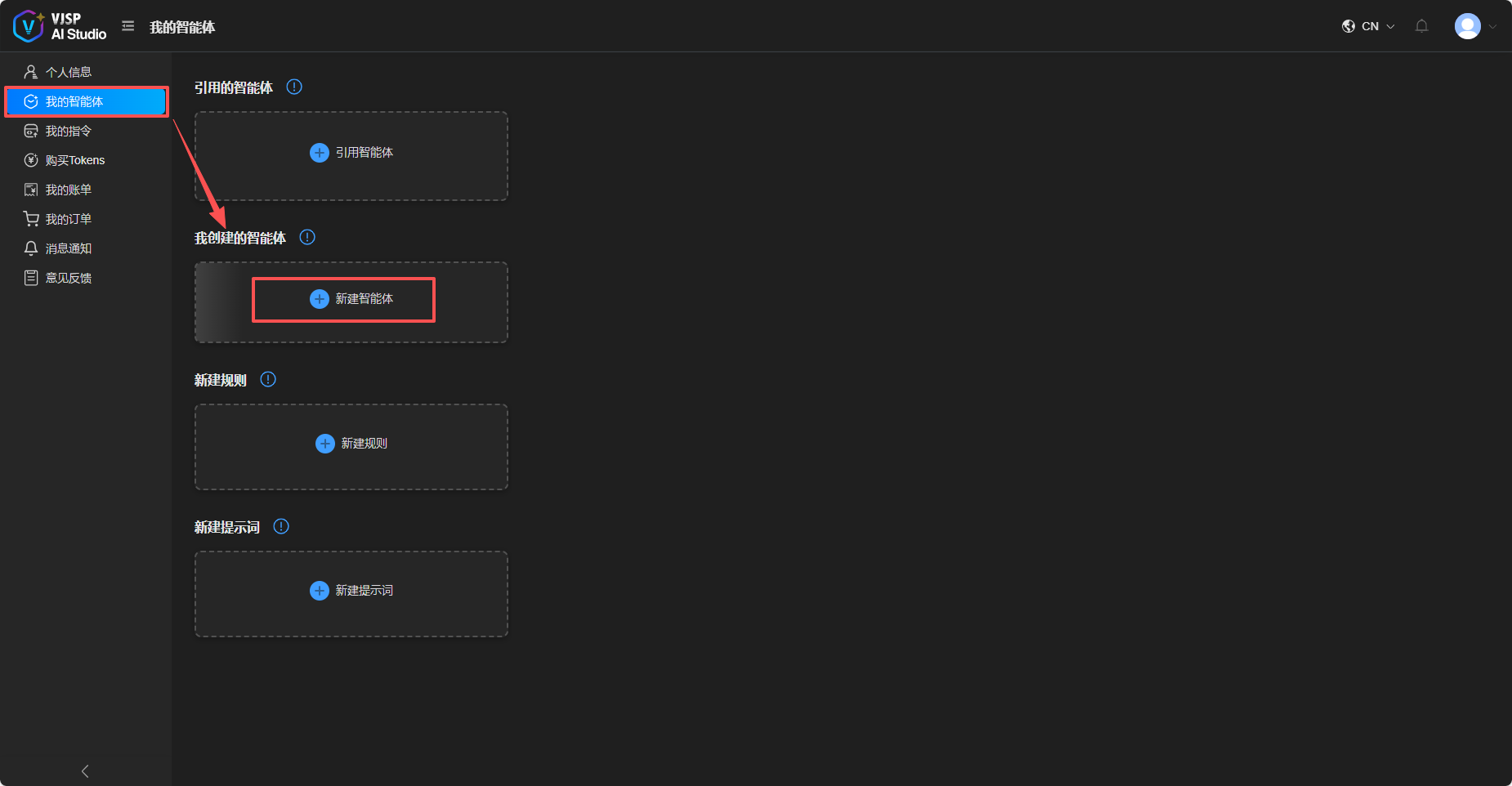1512x786 pixels.
Task: Click the info icon beside 我创建的智能体
Action: click(x=307, y=237)
